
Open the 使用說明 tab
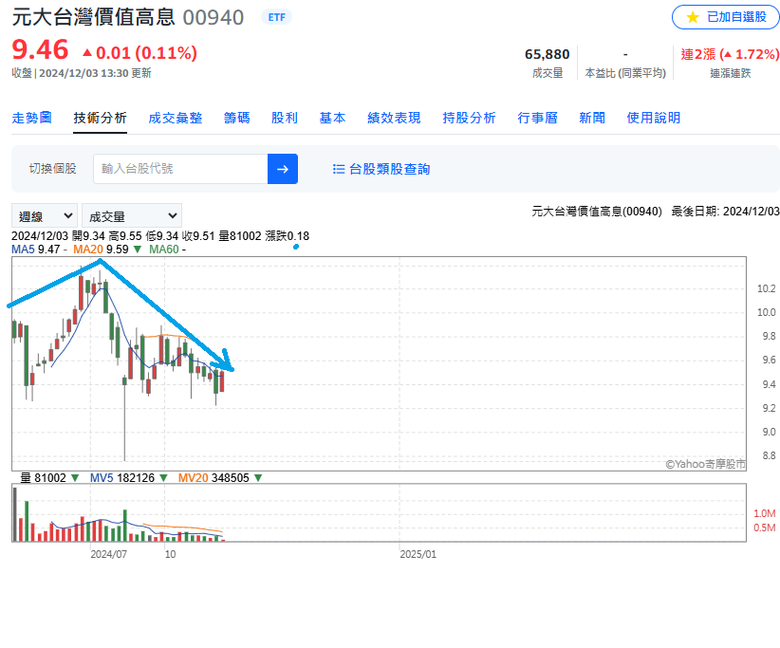654,118
